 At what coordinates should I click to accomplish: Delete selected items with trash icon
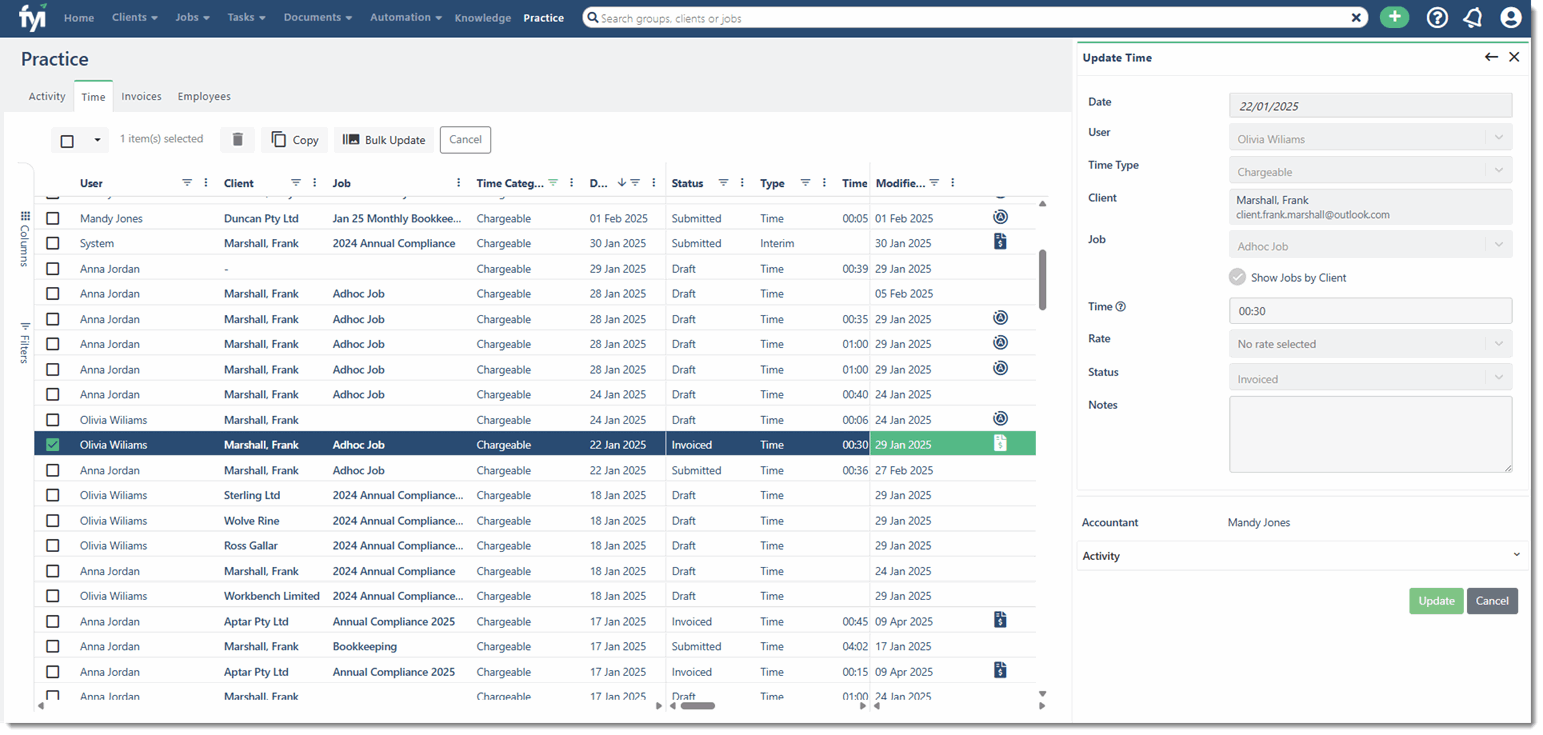[237, 140]
